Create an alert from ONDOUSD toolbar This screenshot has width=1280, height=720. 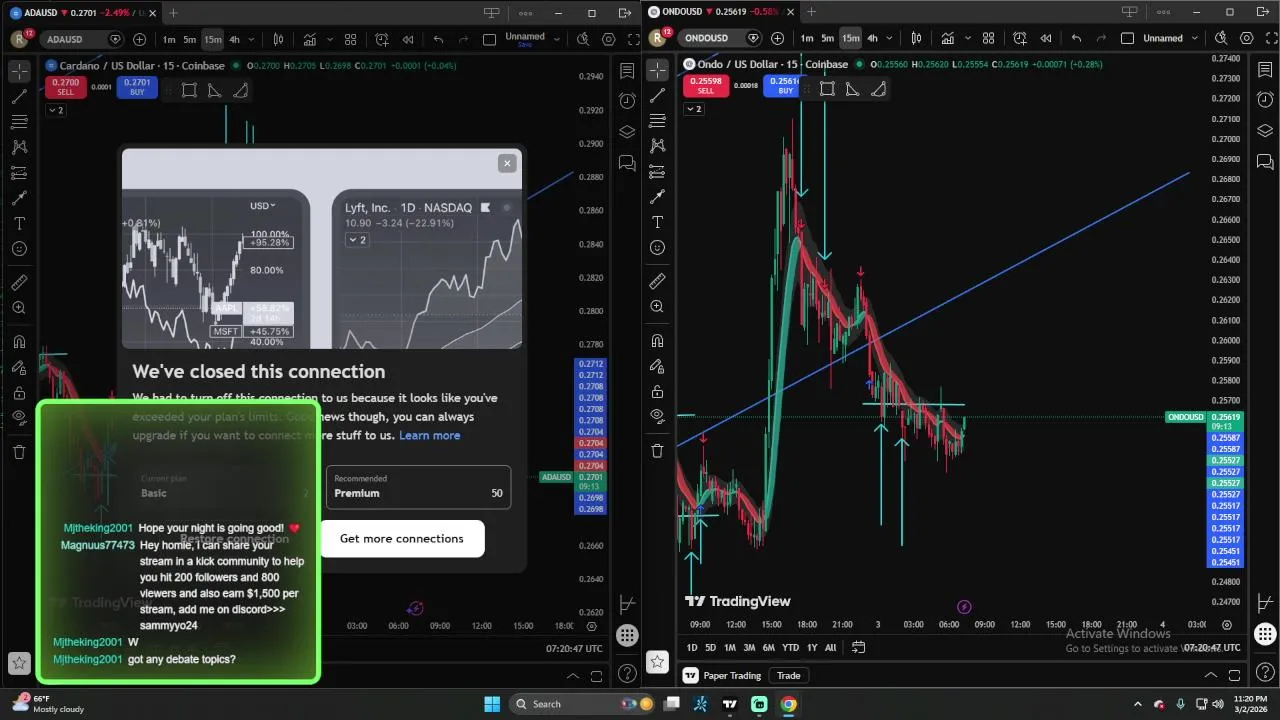click(x=1019, y=38)
